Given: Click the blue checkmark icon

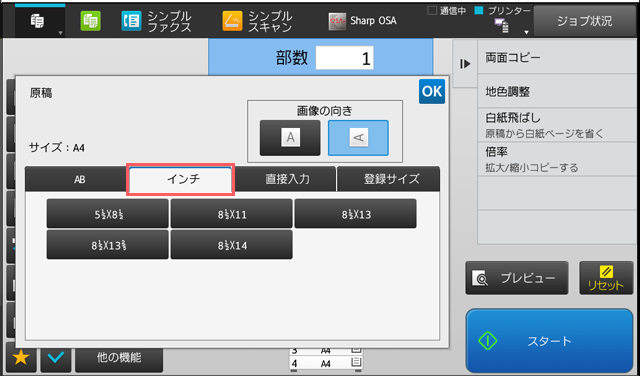Looking at the screenshot, I should (x=56, y=358).
